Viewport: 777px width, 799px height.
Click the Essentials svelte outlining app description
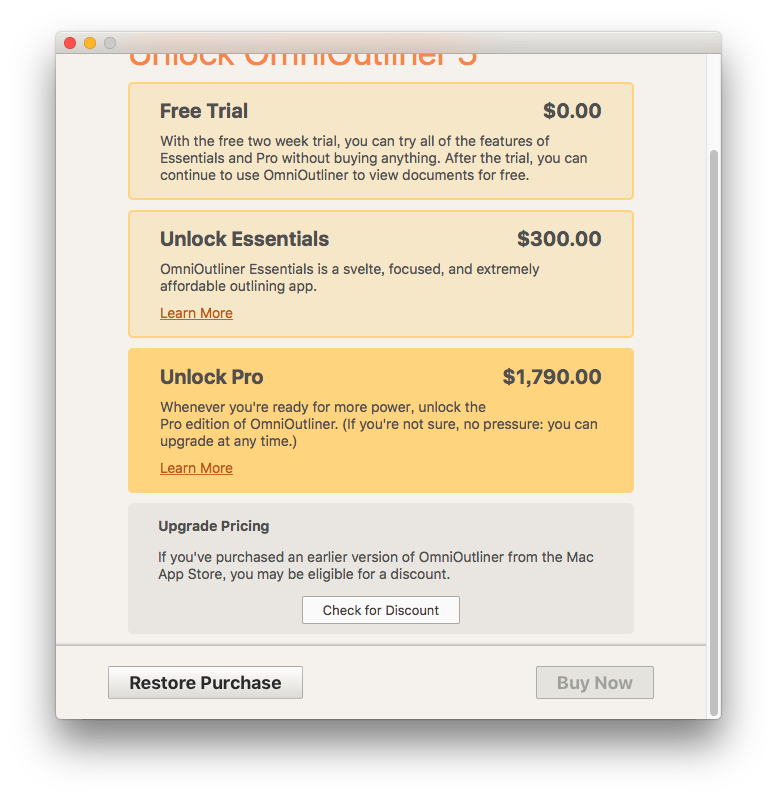[x=349, y=278]
